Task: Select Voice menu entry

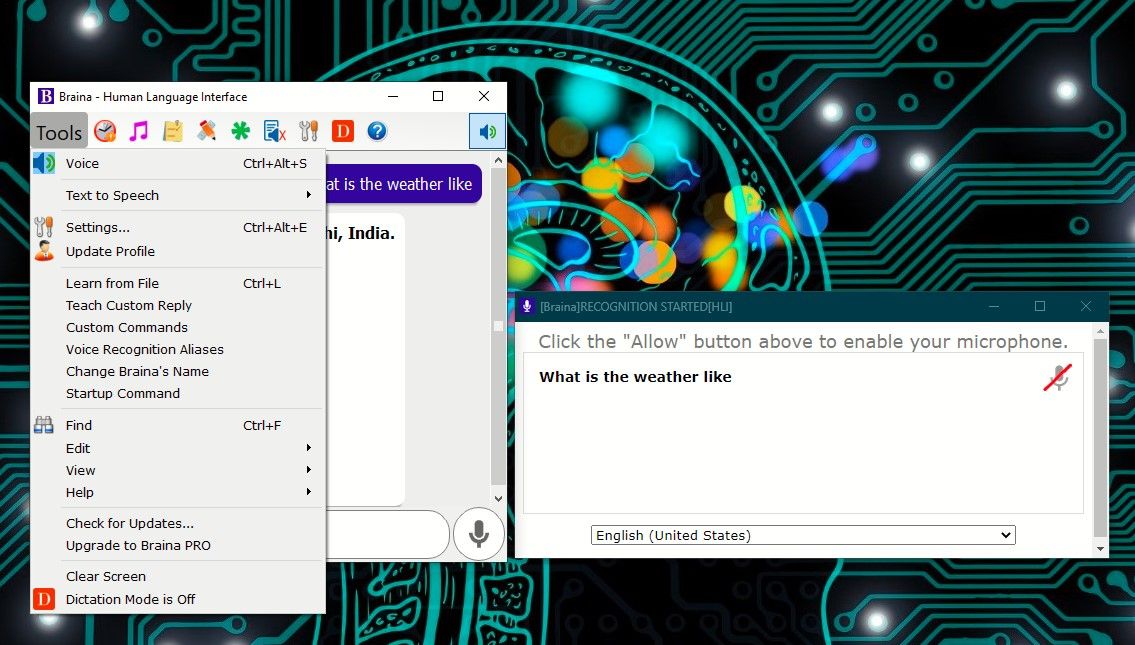Action: click(x=178, y=164)
